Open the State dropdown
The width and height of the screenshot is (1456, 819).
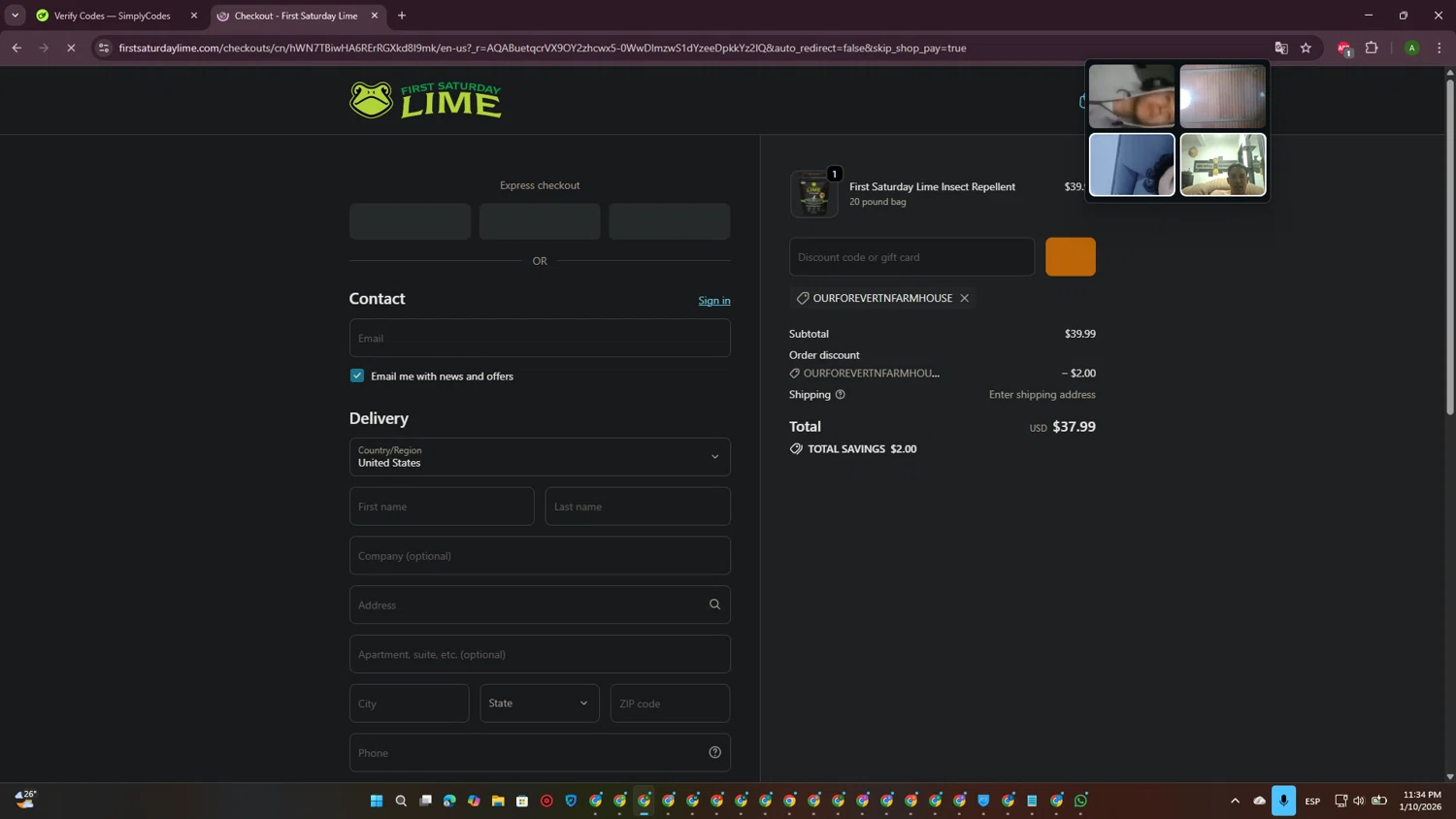(539, 703)
